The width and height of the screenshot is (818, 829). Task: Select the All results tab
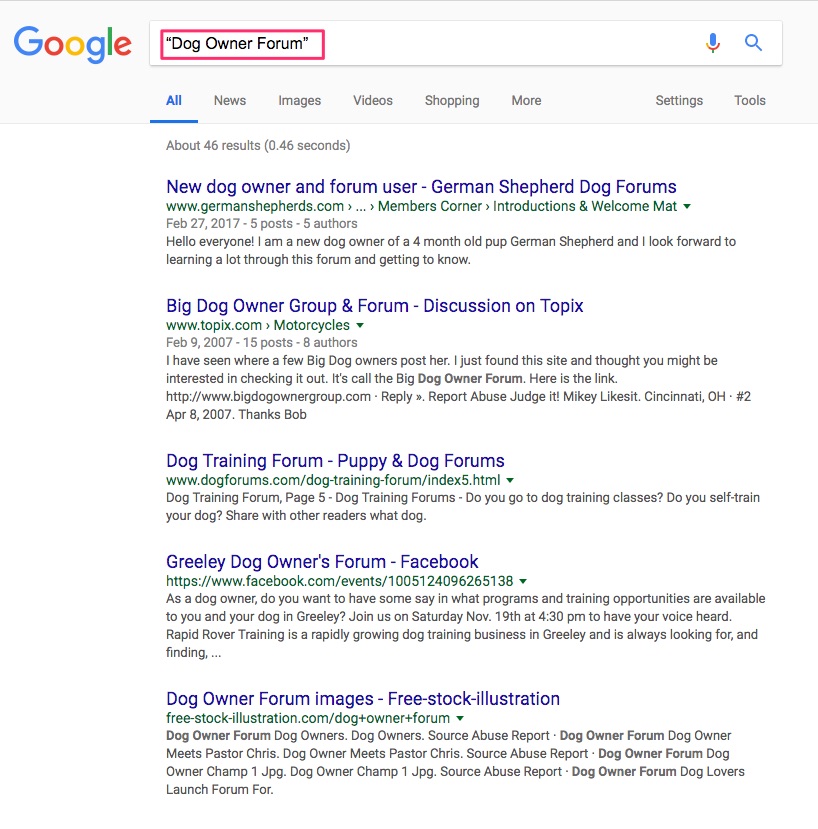click(x=173, y=100)
